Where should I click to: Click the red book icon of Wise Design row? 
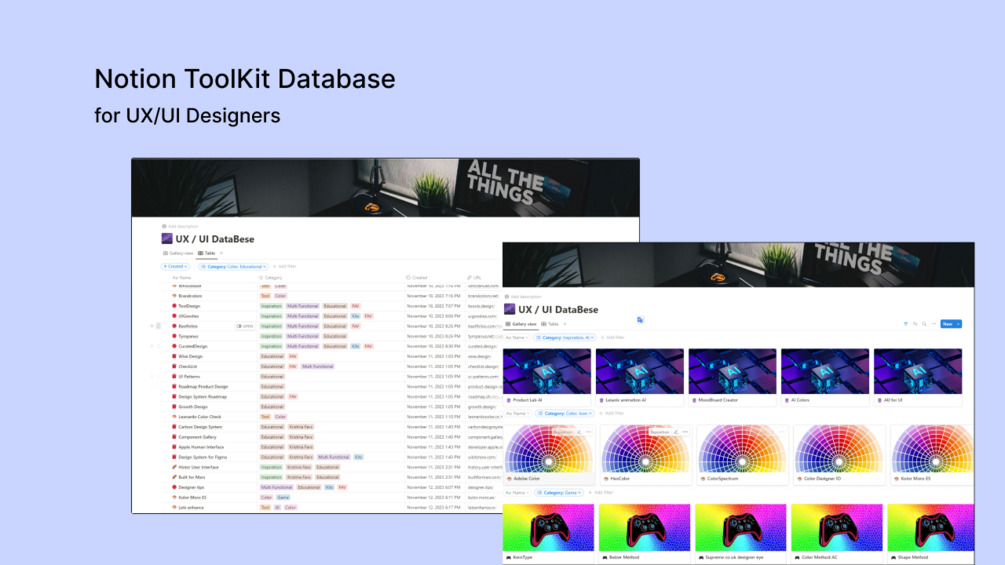pyautogui.click(x=174, y=356)
